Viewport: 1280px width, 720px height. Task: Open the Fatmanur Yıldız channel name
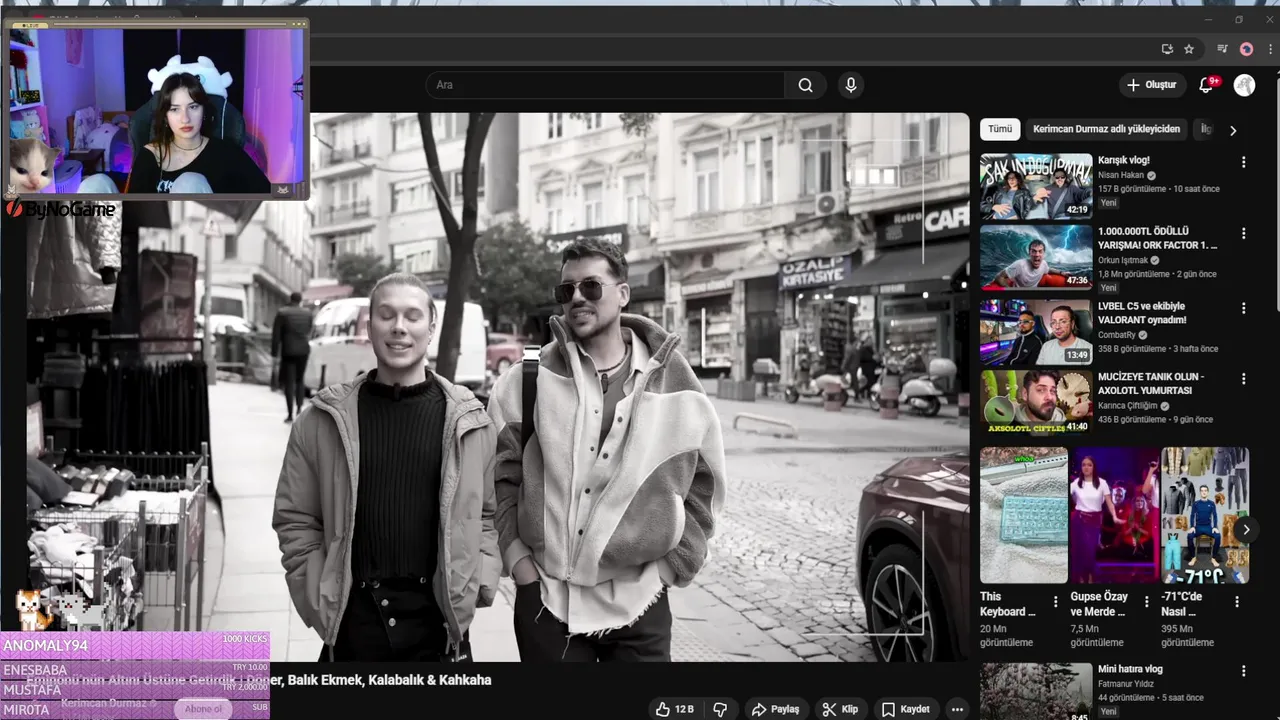coord(1126,684)
